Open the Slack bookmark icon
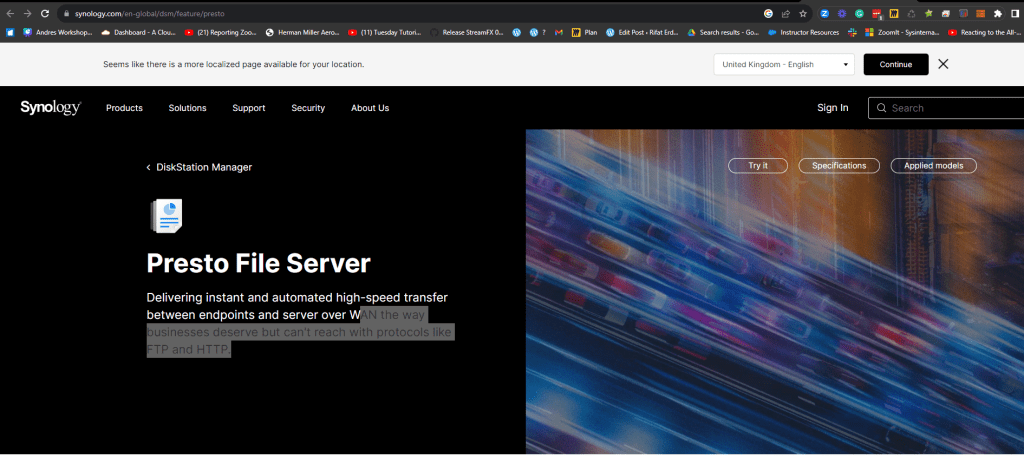Image resolution: width=1024 pixels, height=464 pixels. (852, 32)
